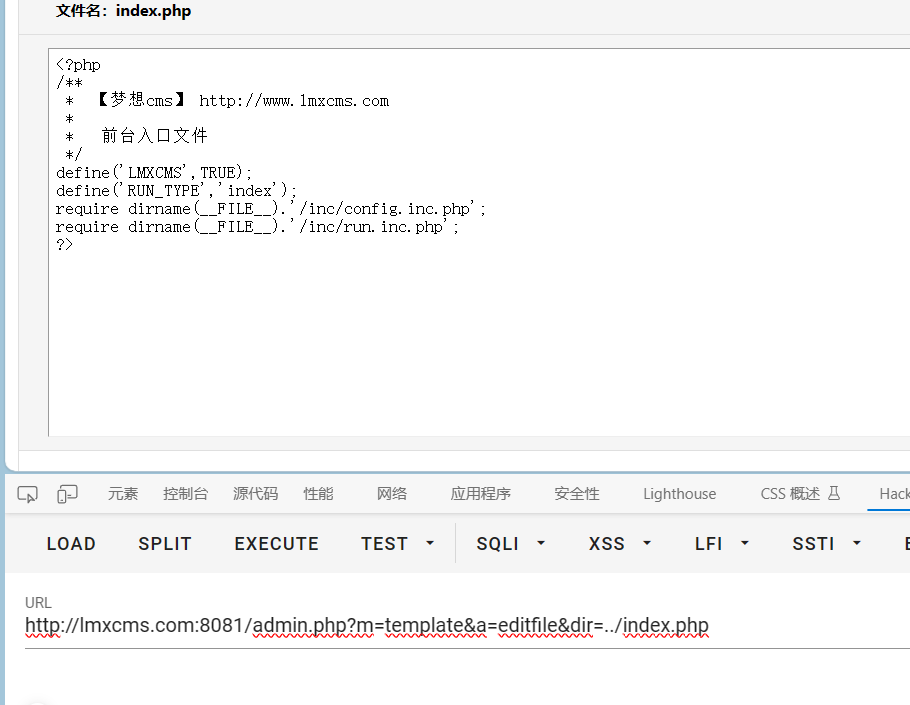This screenshot has width=910, height=705.
Task: Click the SPLIT button in HackBar
Action: [165, 544]
